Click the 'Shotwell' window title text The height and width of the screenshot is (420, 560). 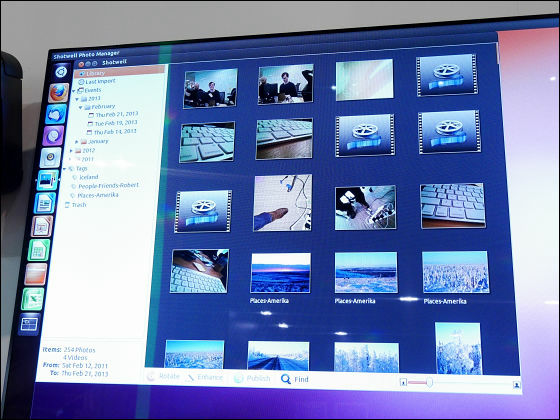pos(114,62)
